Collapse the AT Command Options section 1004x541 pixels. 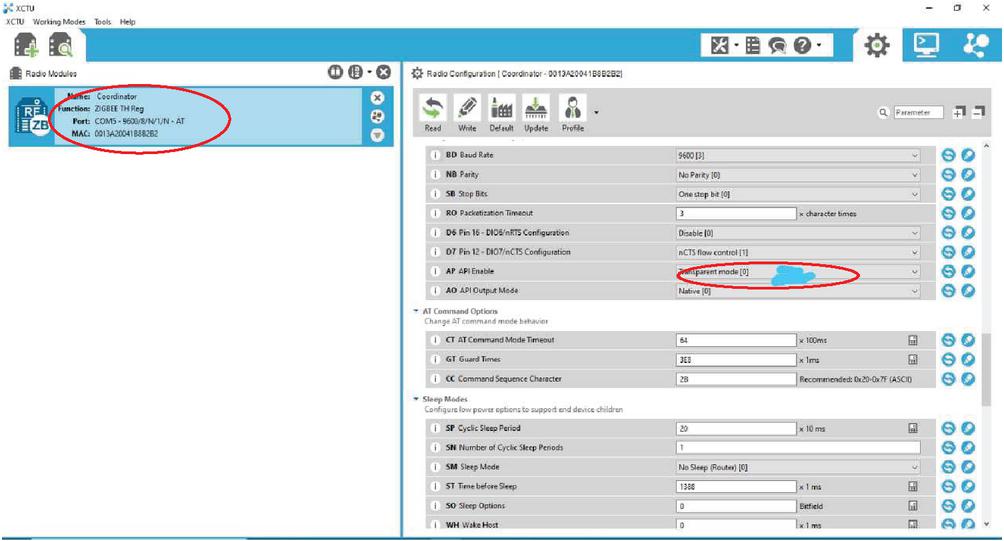[x=416, y=312]
